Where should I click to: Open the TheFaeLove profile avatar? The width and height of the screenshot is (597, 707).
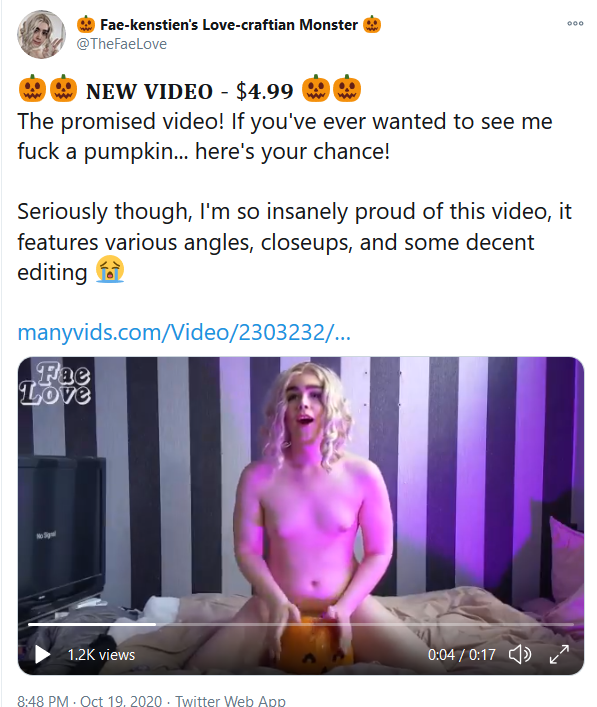pos(41,34)
